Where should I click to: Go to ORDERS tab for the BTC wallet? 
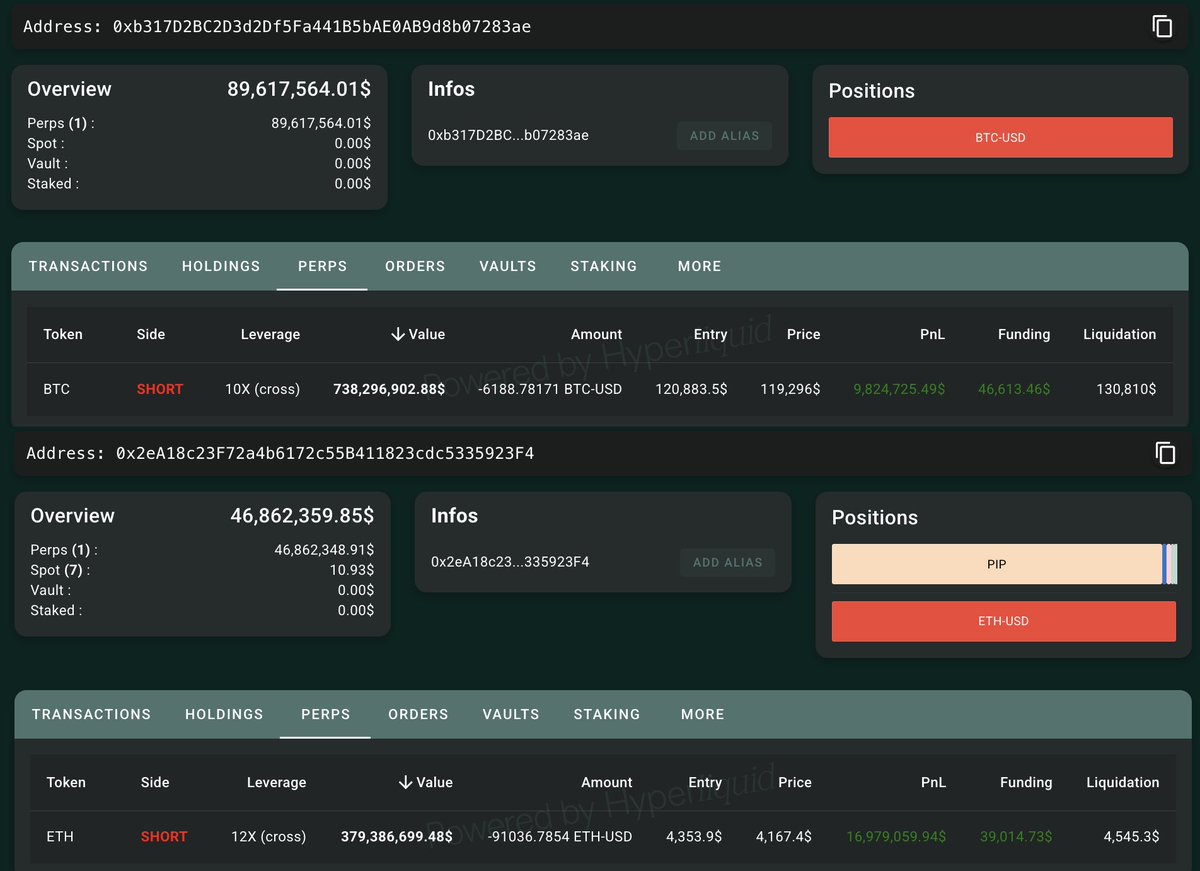pyautogui.click(x=415, y=266)
